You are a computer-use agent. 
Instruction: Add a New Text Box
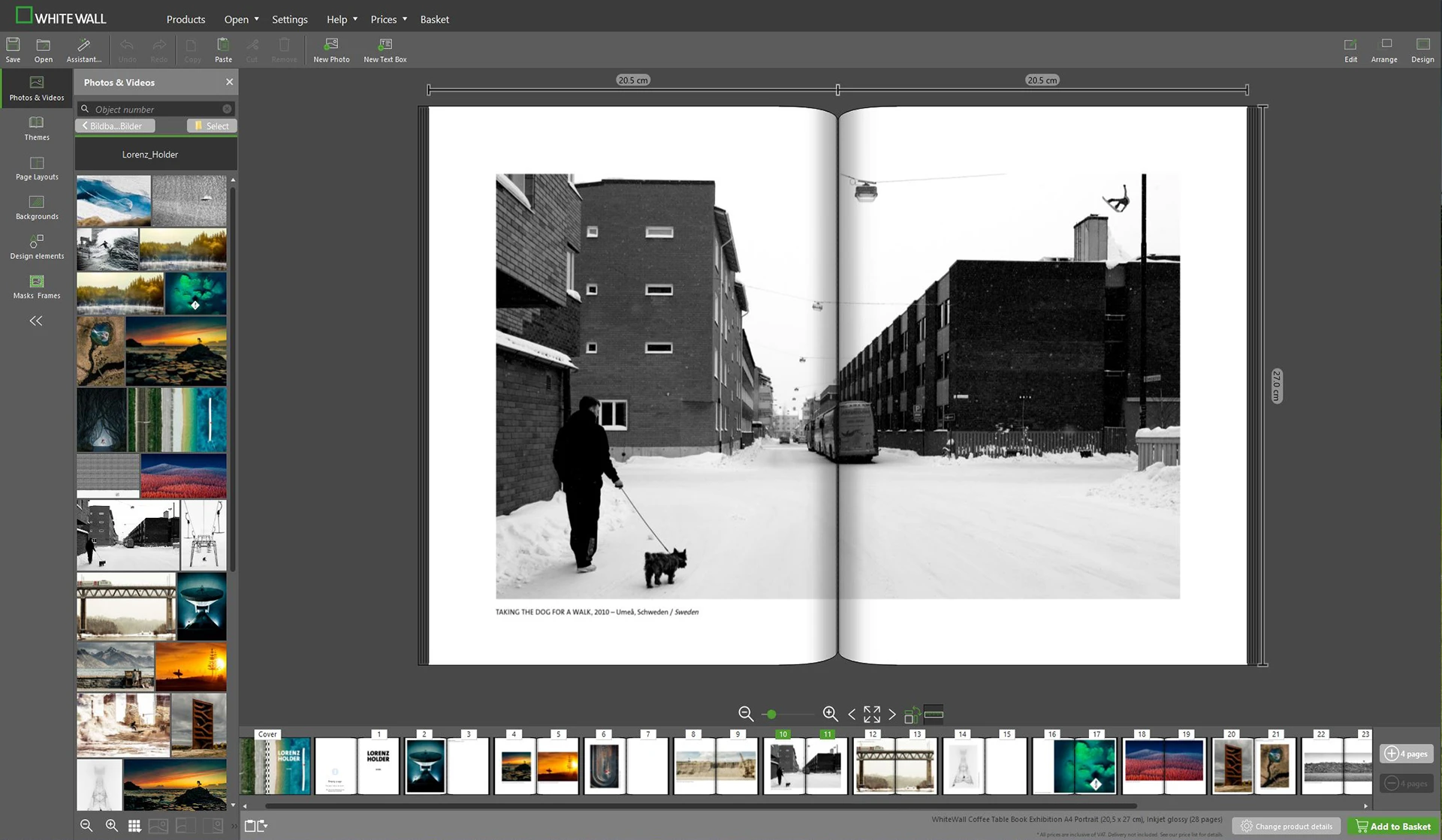click(385, 50)
